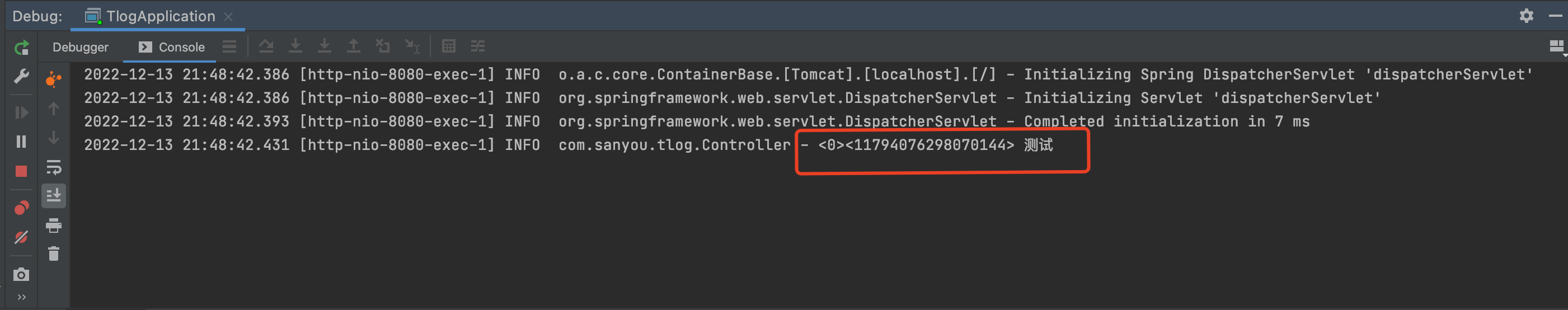Viewport: 1568px width, 310px height.
Task: Clear all console output with trash icon
Action: point(54,254)
